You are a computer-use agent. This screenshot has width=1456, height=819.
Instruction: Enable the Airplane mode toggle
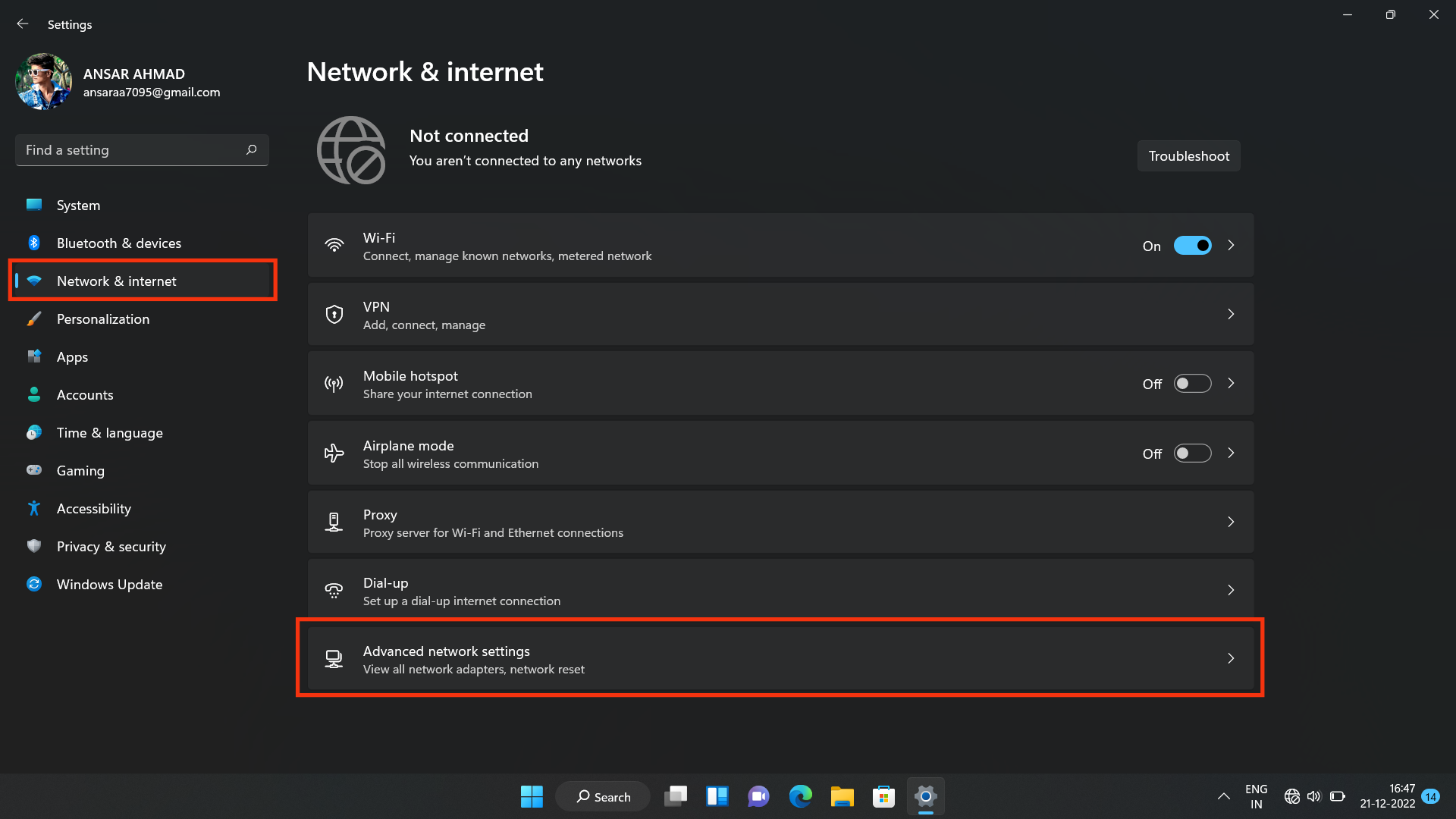pos(1192,453)
